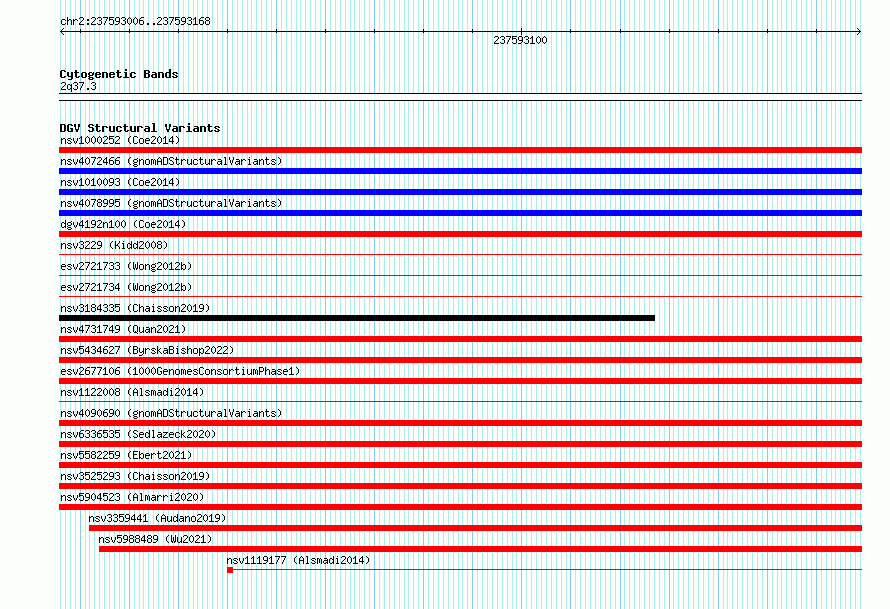Click the red bar under nsv5904523

[460, 507]
